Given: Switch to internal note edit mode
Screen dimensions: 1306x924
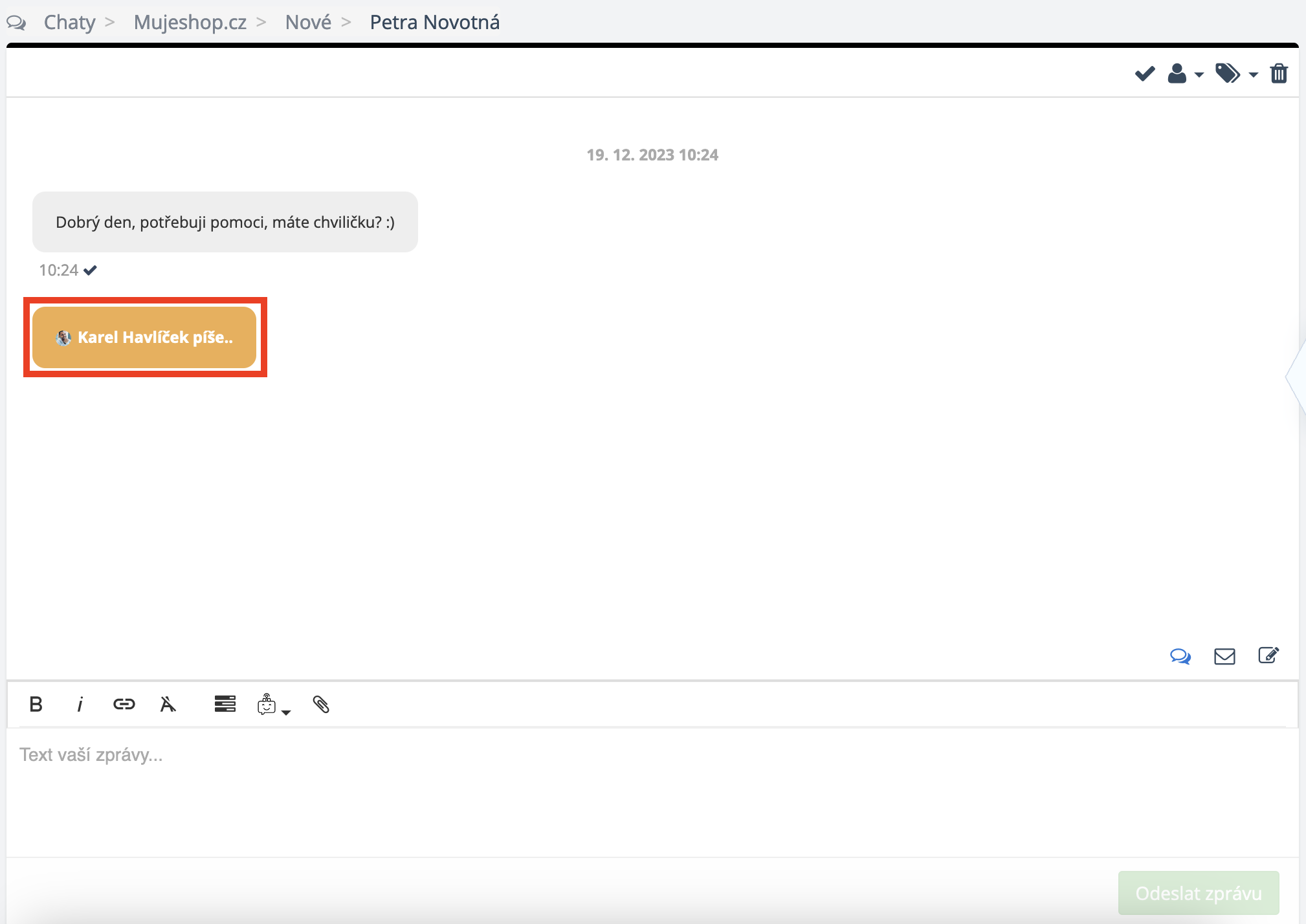Looking at the screenshot, I should coord(1268,655).
